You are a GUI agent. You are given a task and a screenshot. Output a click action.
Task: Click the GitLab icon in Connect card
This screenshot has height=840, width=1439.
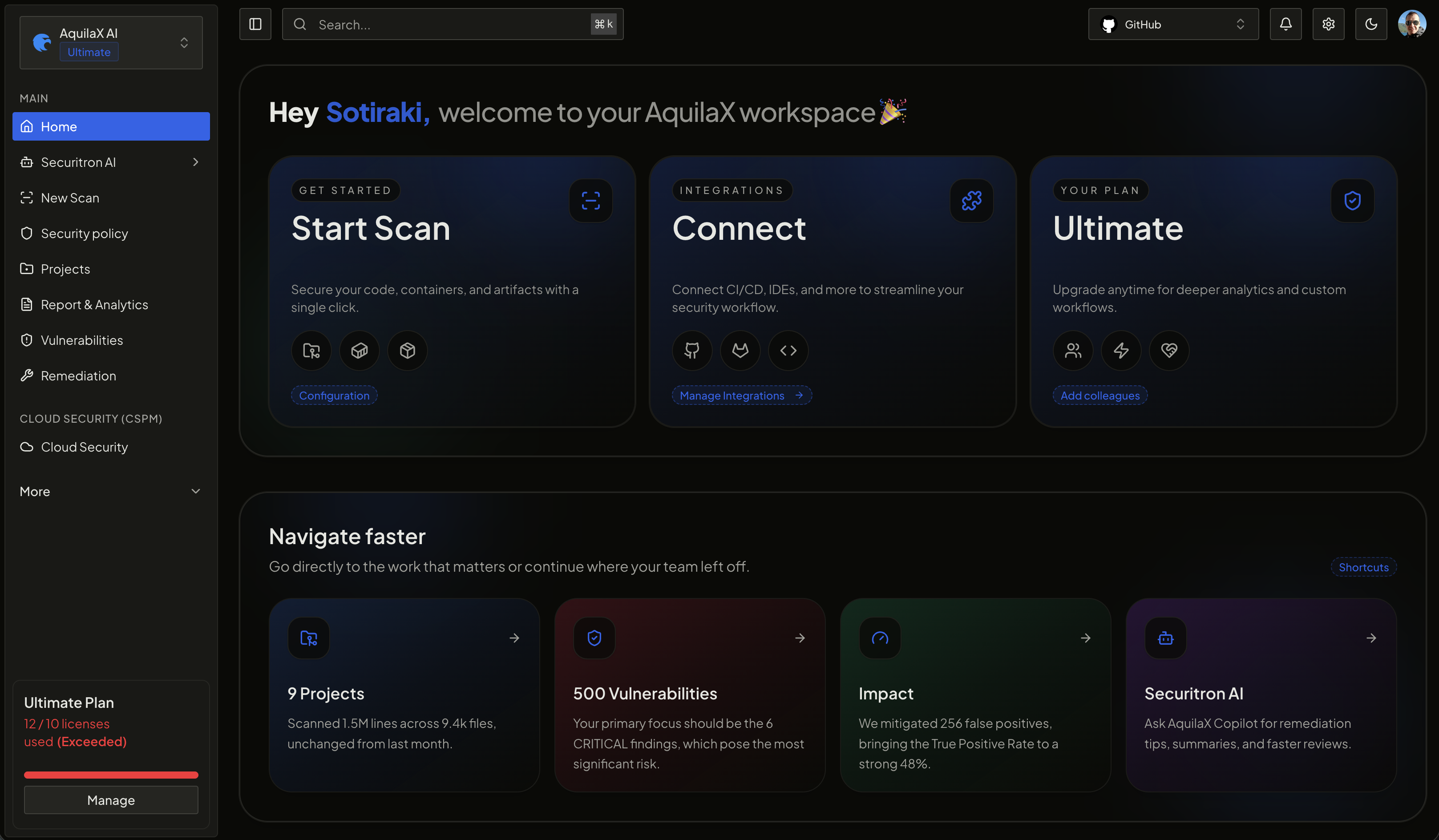coord(740,350)
